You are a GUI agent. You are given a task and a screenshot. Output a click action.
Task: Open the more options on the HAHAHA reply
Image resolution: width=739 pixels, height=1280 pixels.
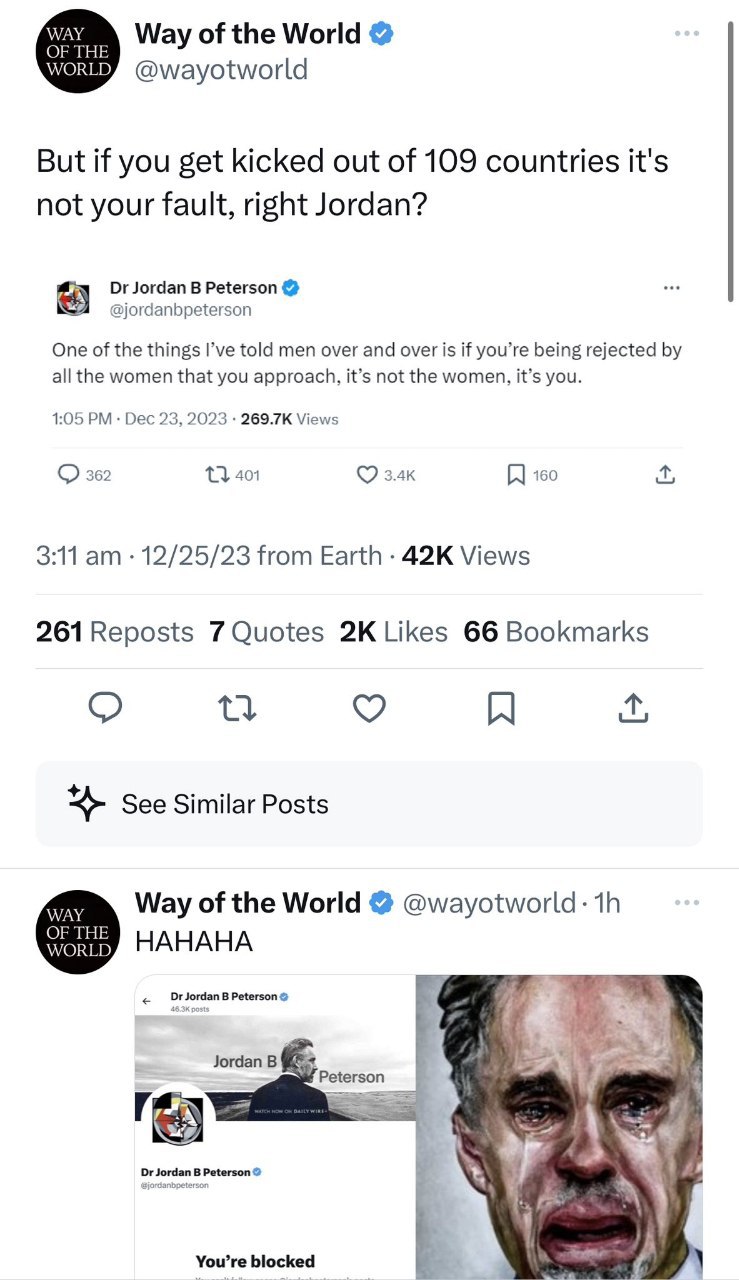686,903
